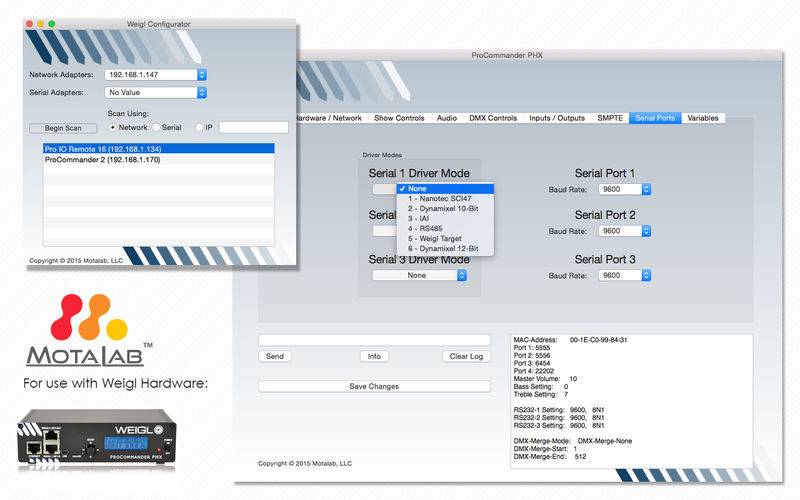
Task: Choose 6 - Dynamixel 12-Bit driver mode
Action: pyautogui.click(x=445, y=248)
